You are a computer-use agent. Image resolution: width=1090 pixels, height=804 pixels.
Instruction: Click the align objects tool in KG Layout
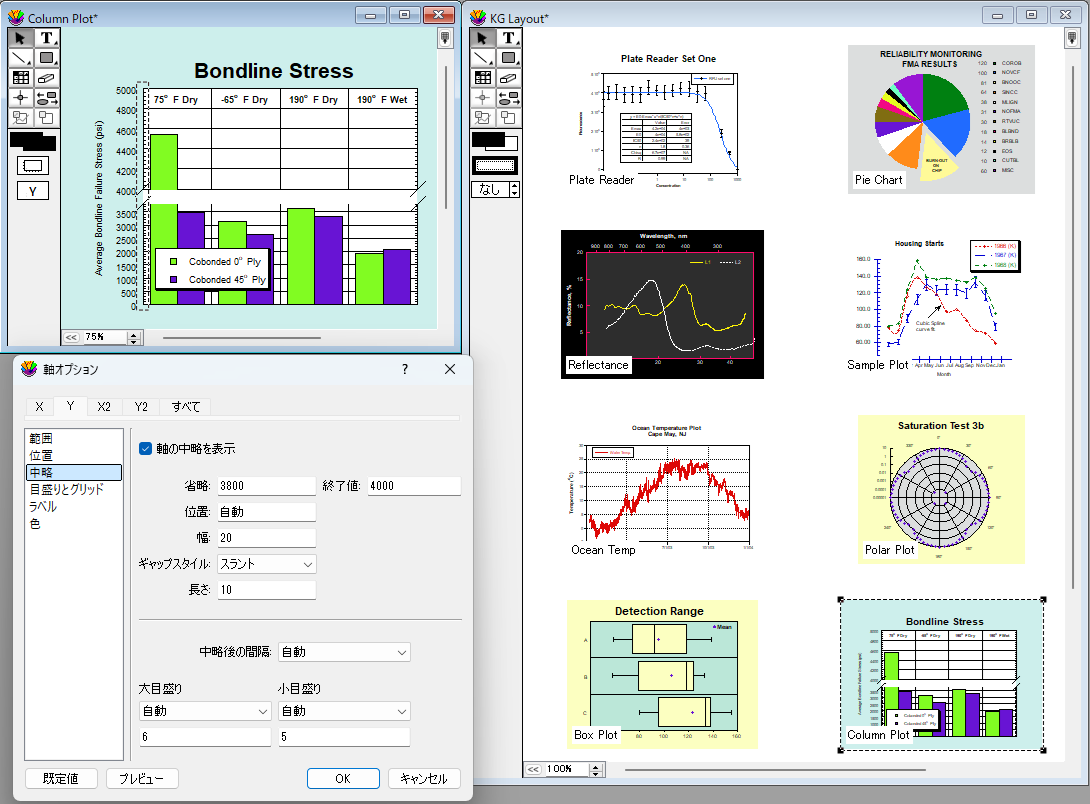[508, 98]
